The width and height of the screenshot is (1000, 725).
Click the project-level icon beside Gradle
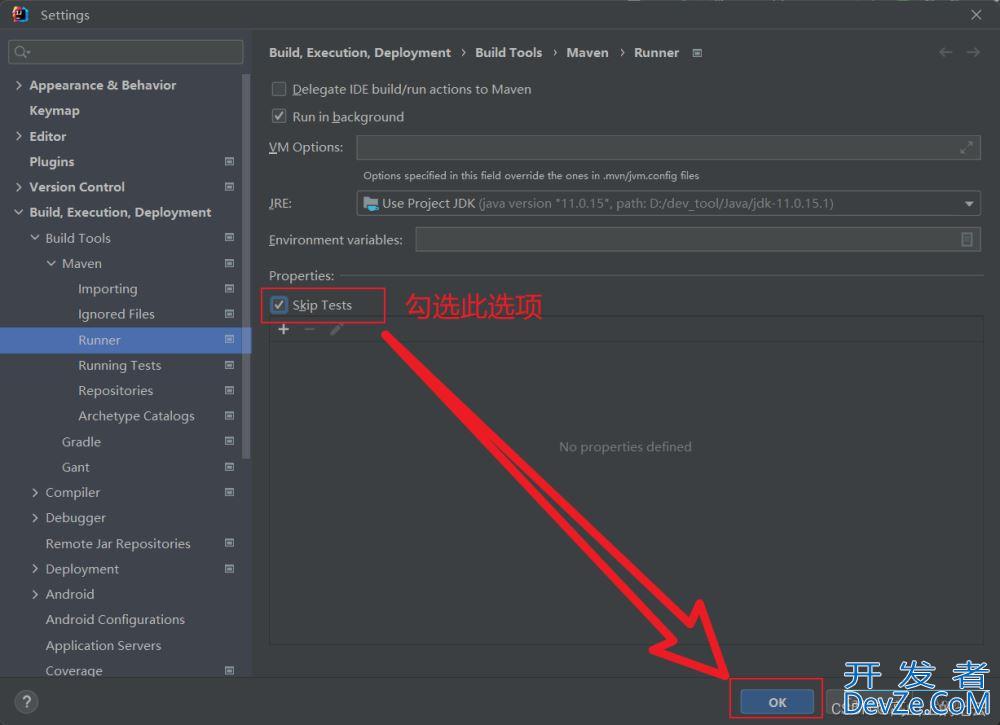coord(230,441)
